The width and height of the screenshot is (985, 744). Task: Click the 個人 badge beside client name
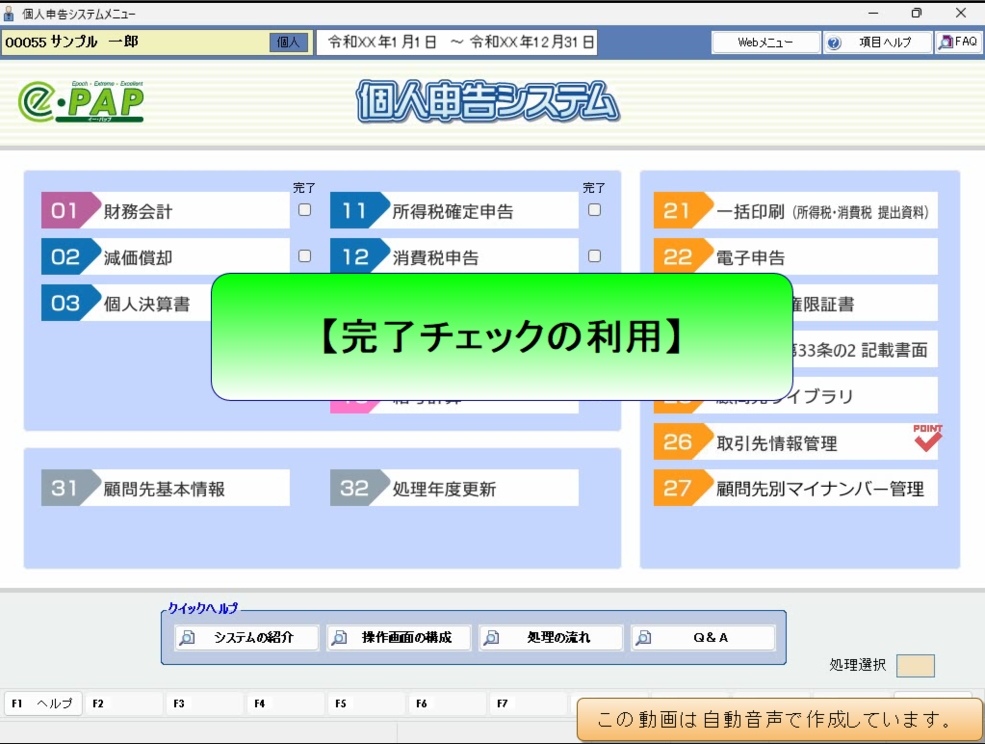[288, 42]
